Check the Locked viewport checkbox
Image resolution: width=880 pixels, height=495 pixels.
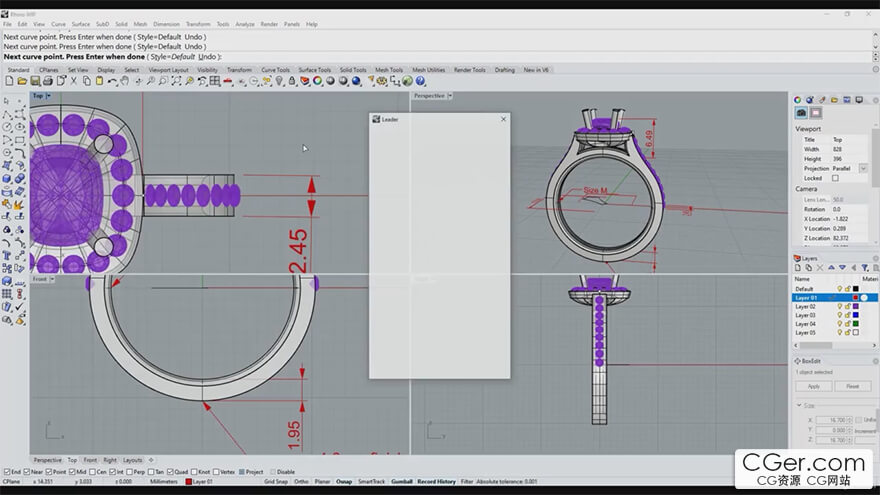(x=836, y=178)
